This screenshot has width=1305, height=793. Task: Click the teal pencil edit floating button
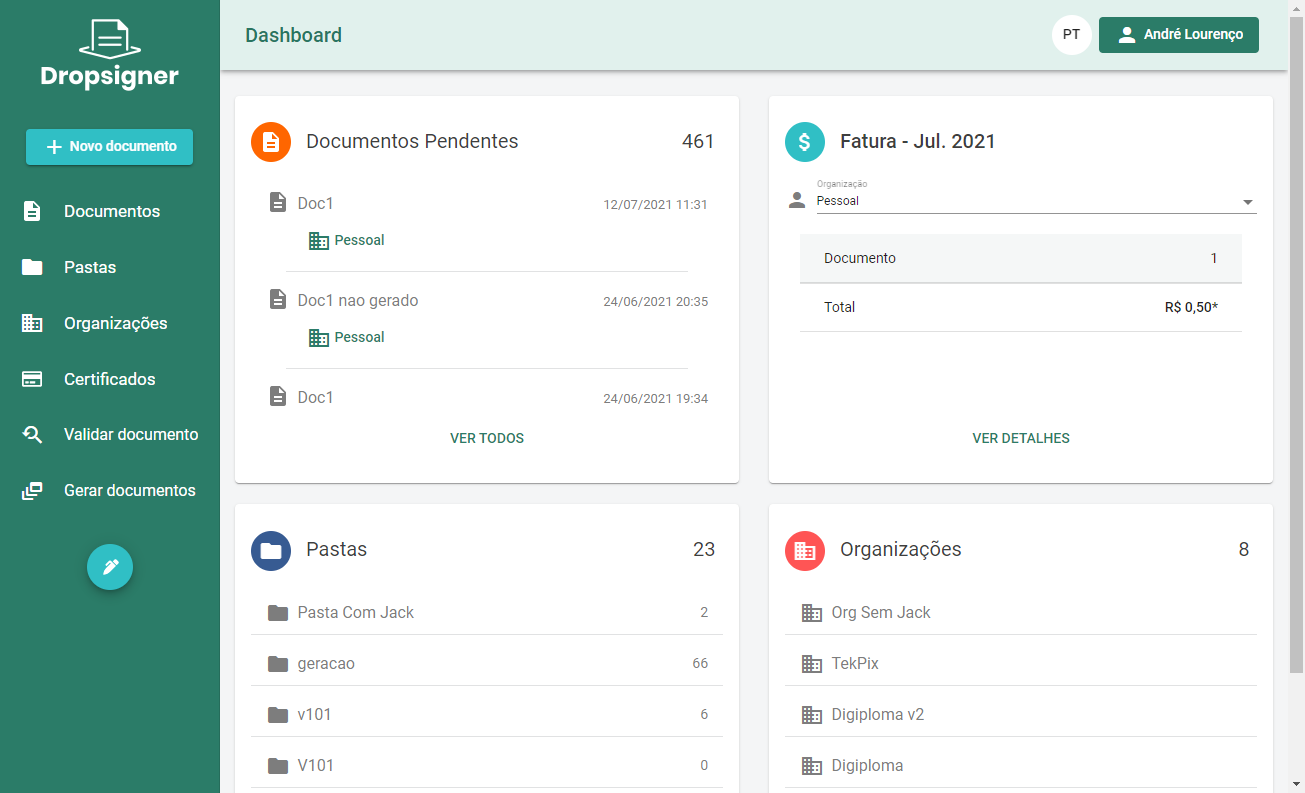(x=110, y=567)
